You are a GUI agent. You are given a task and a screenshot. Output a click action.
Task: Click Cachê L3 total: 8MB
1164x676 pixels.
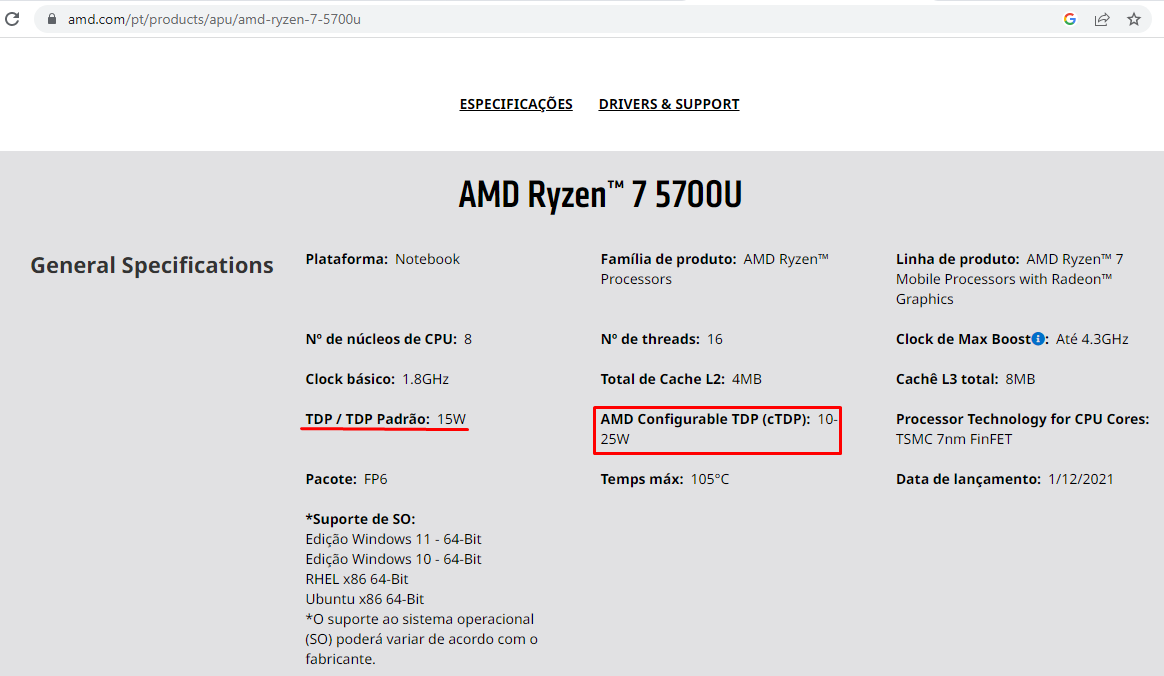coord(965,379)
